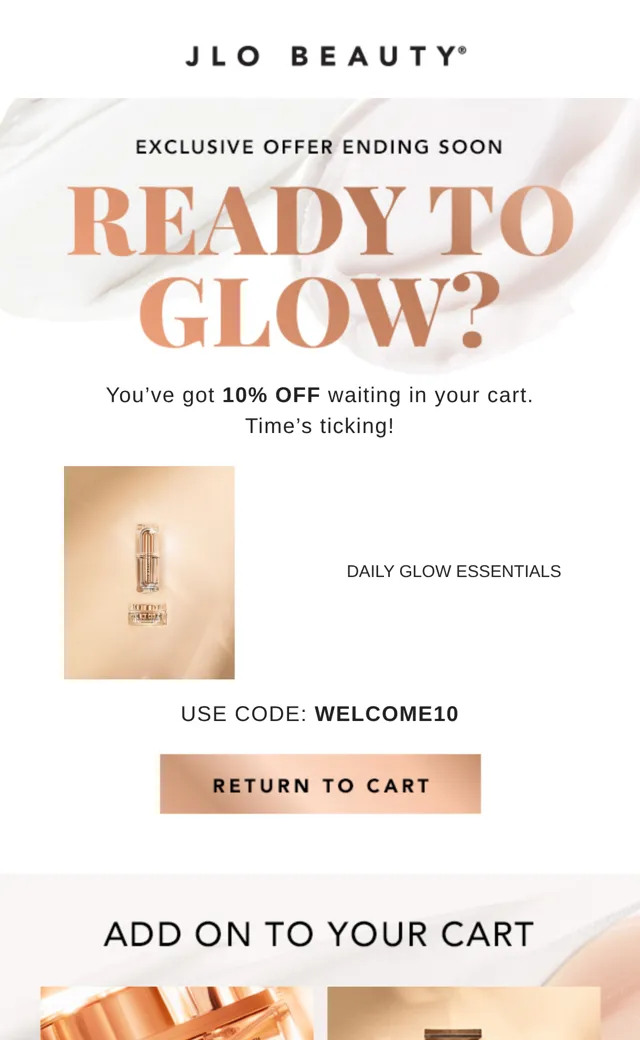Open the right add-on product thumbnail
Image resolution: width=640 pixels, height=1040 pixels.
pyautogui.click(x=464, y=1013)
